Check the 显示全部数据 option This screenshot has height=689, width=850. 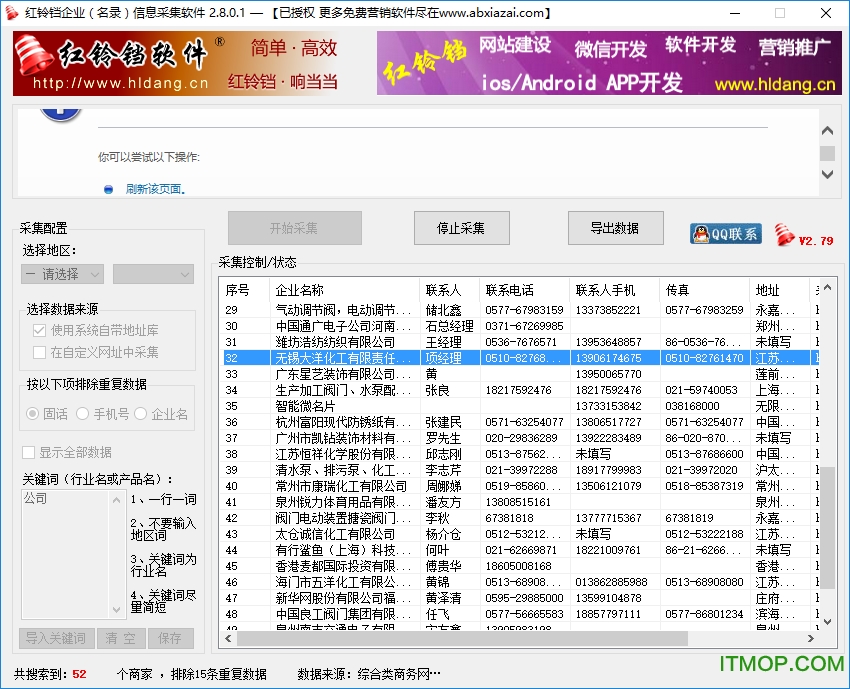(28, 452)
